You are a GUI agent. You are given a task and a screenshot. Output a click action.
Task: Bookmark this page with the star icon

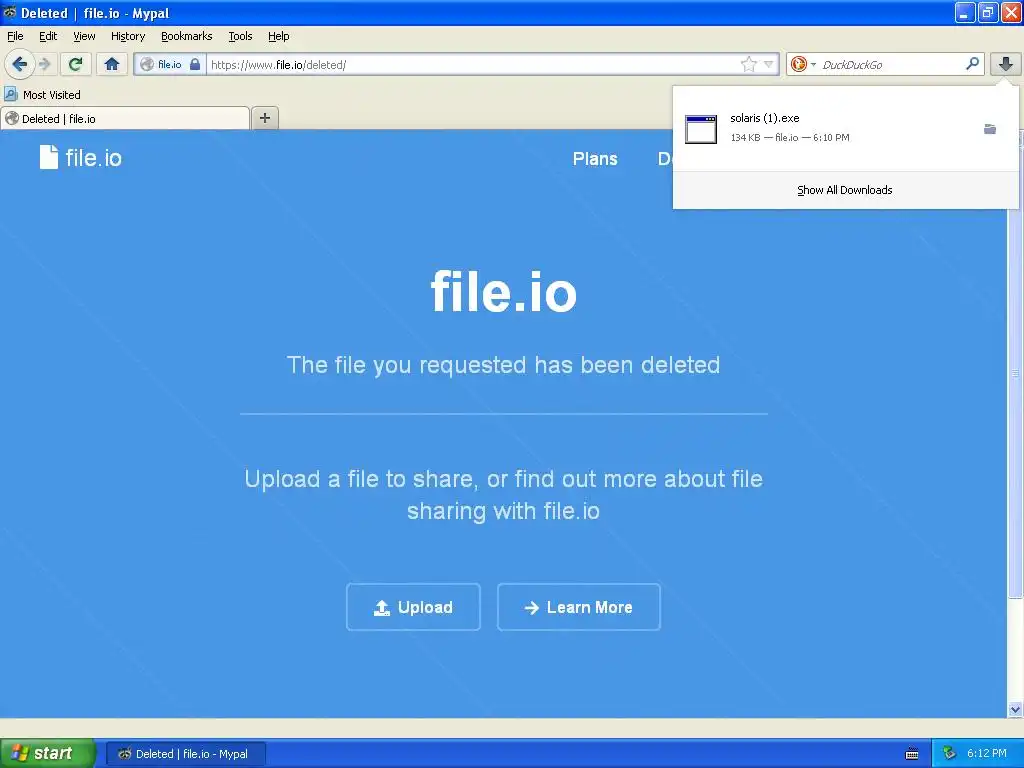[748, 64]
